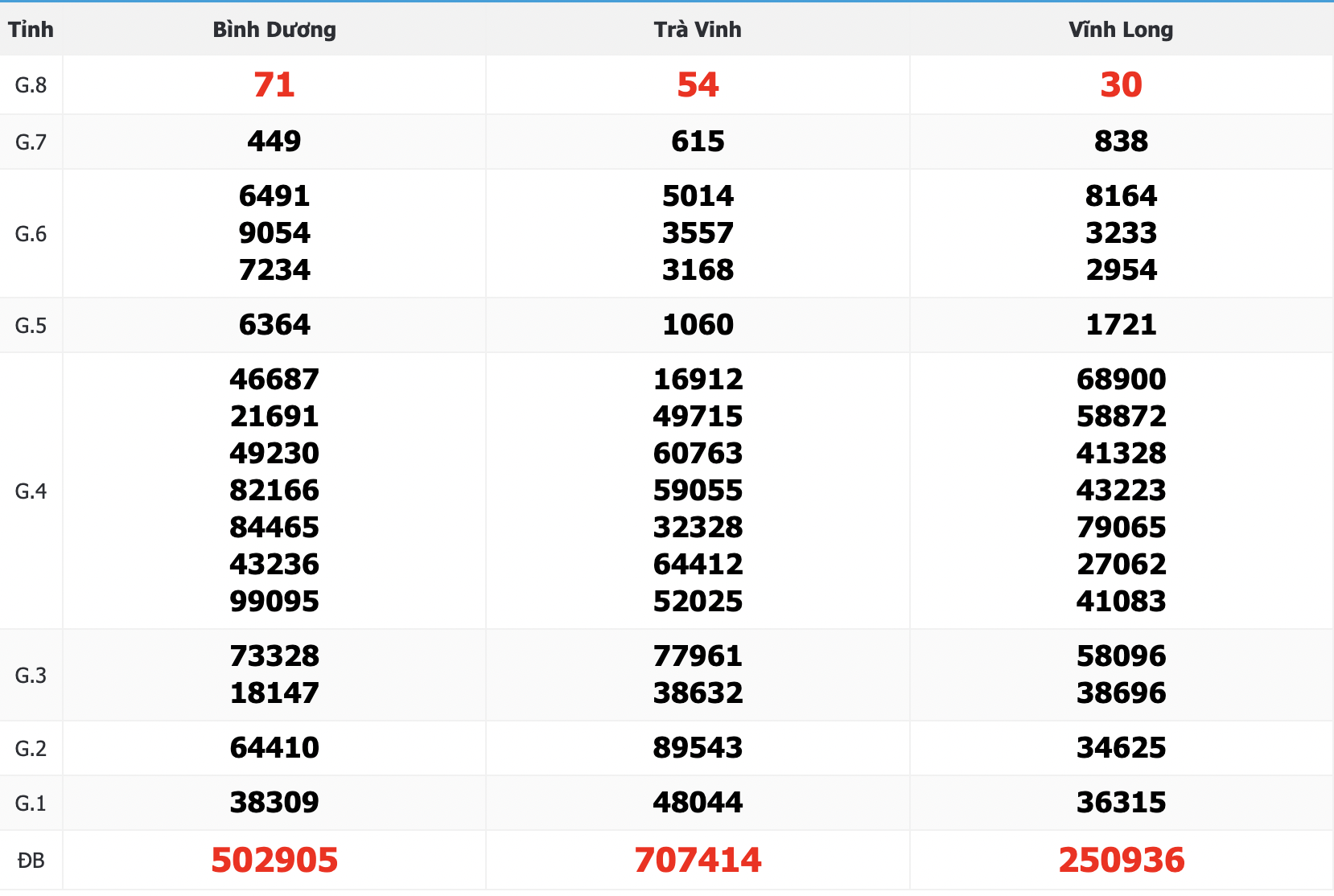Click the Bình Dương column header
Viewport: 1334px width, 896px height.
pos(274,30)
